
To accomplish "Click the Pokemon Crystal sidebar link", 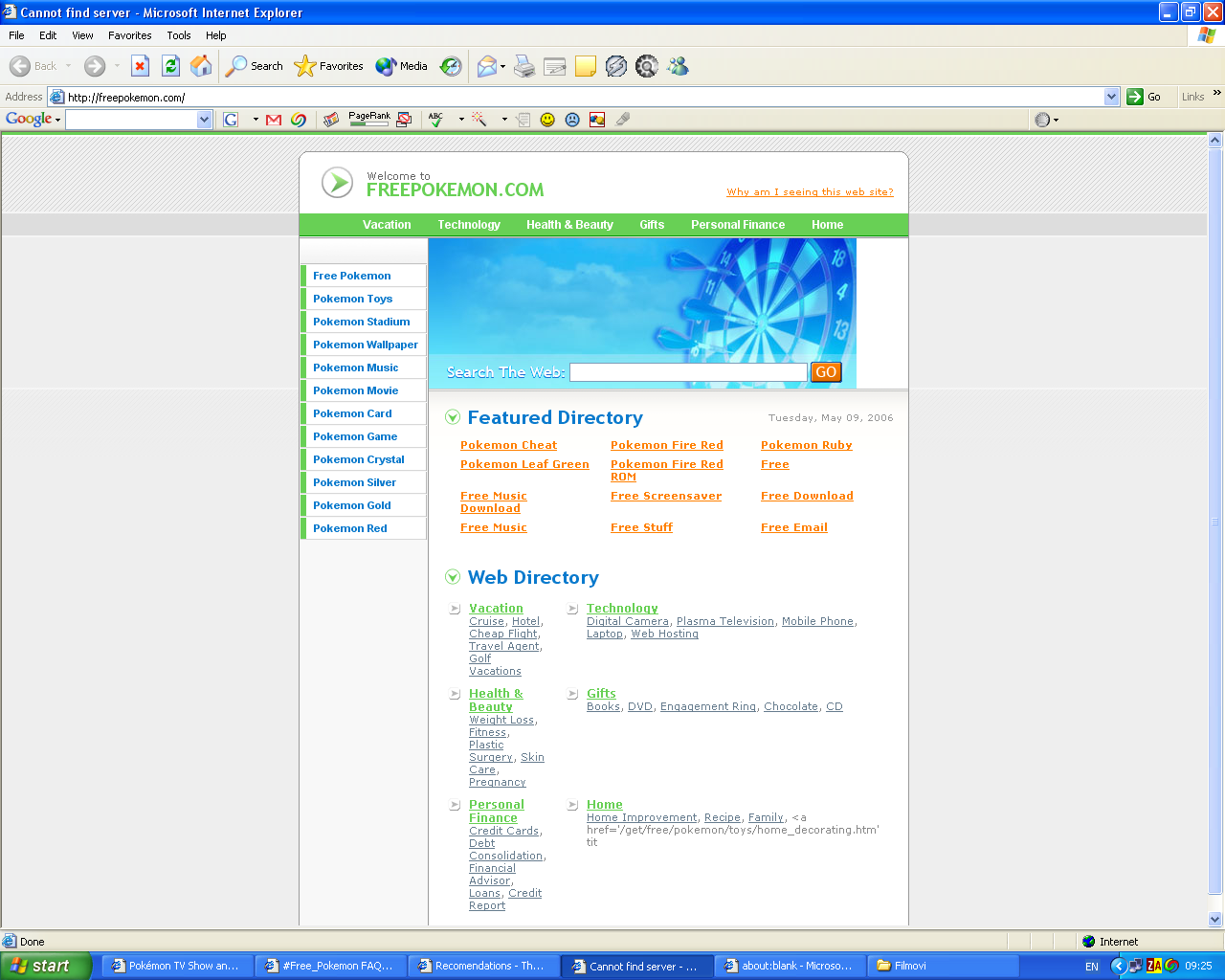I will pos(359,459).
